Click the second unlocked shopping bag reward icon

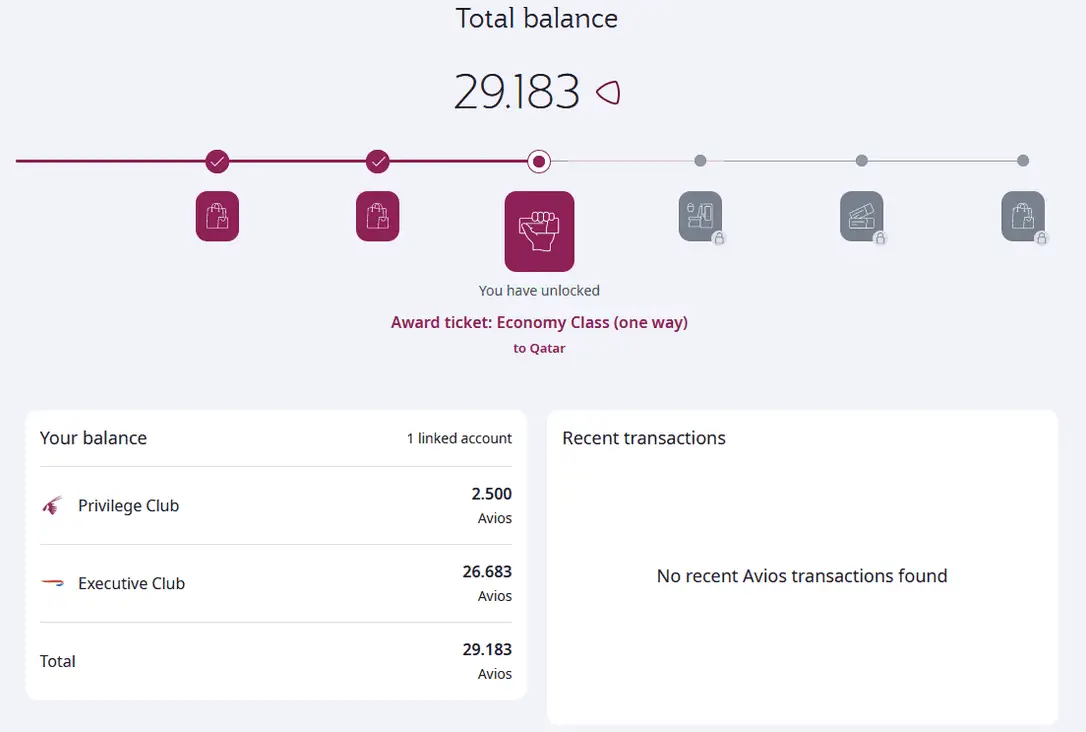click(377, 216)
